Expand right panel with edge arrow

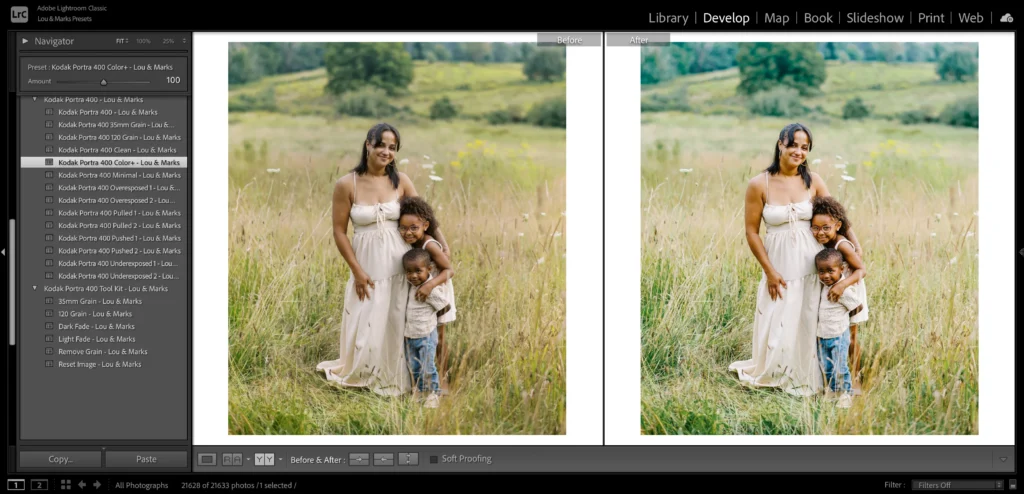click(1021, 252)
